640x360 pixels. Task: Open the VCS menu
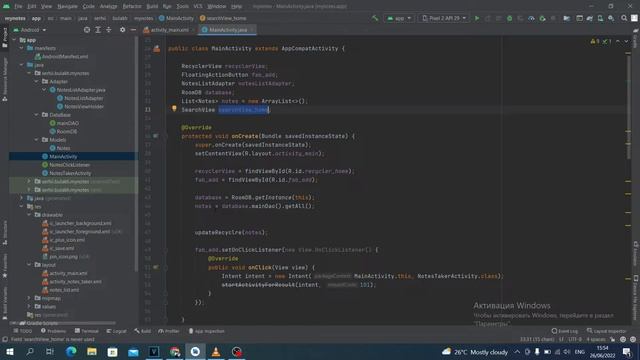click(198, 6)
